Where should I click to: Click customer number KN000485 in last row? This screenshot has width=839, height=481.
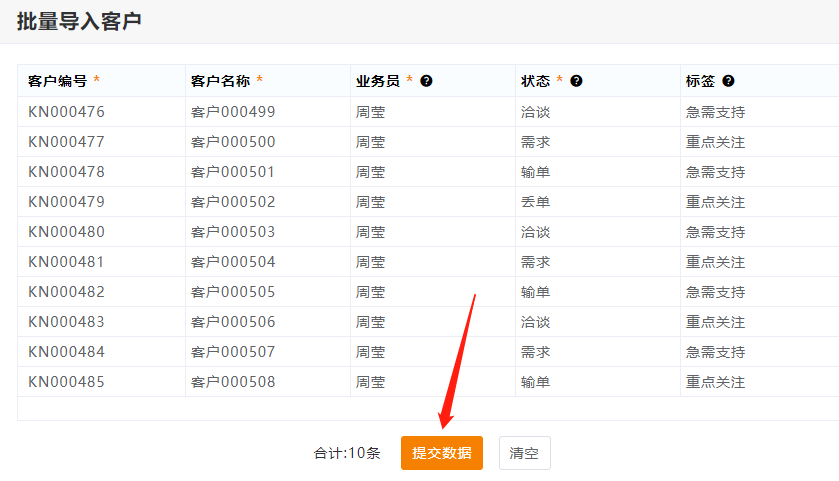[66, 382]
